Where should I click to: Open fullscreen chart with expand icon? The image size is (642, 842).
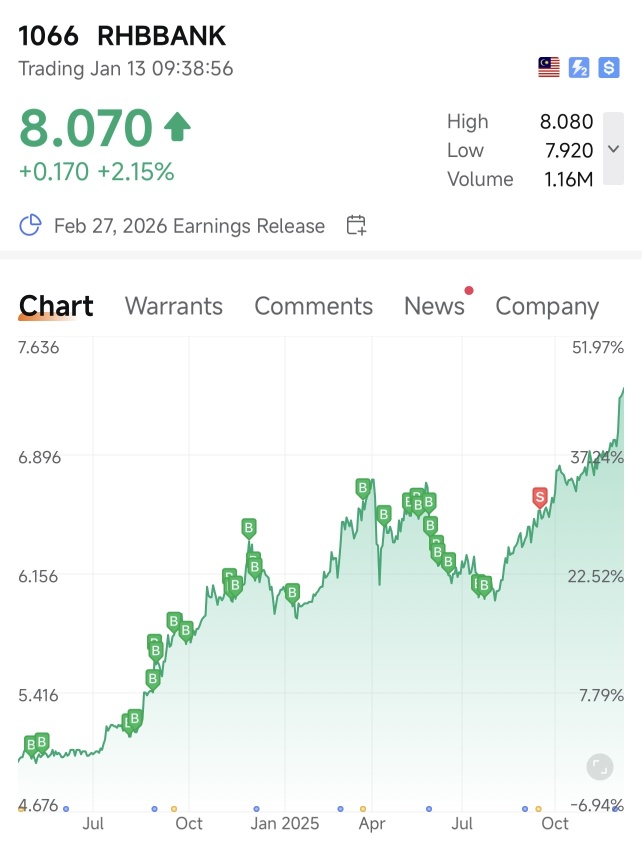tap(600, 767)
